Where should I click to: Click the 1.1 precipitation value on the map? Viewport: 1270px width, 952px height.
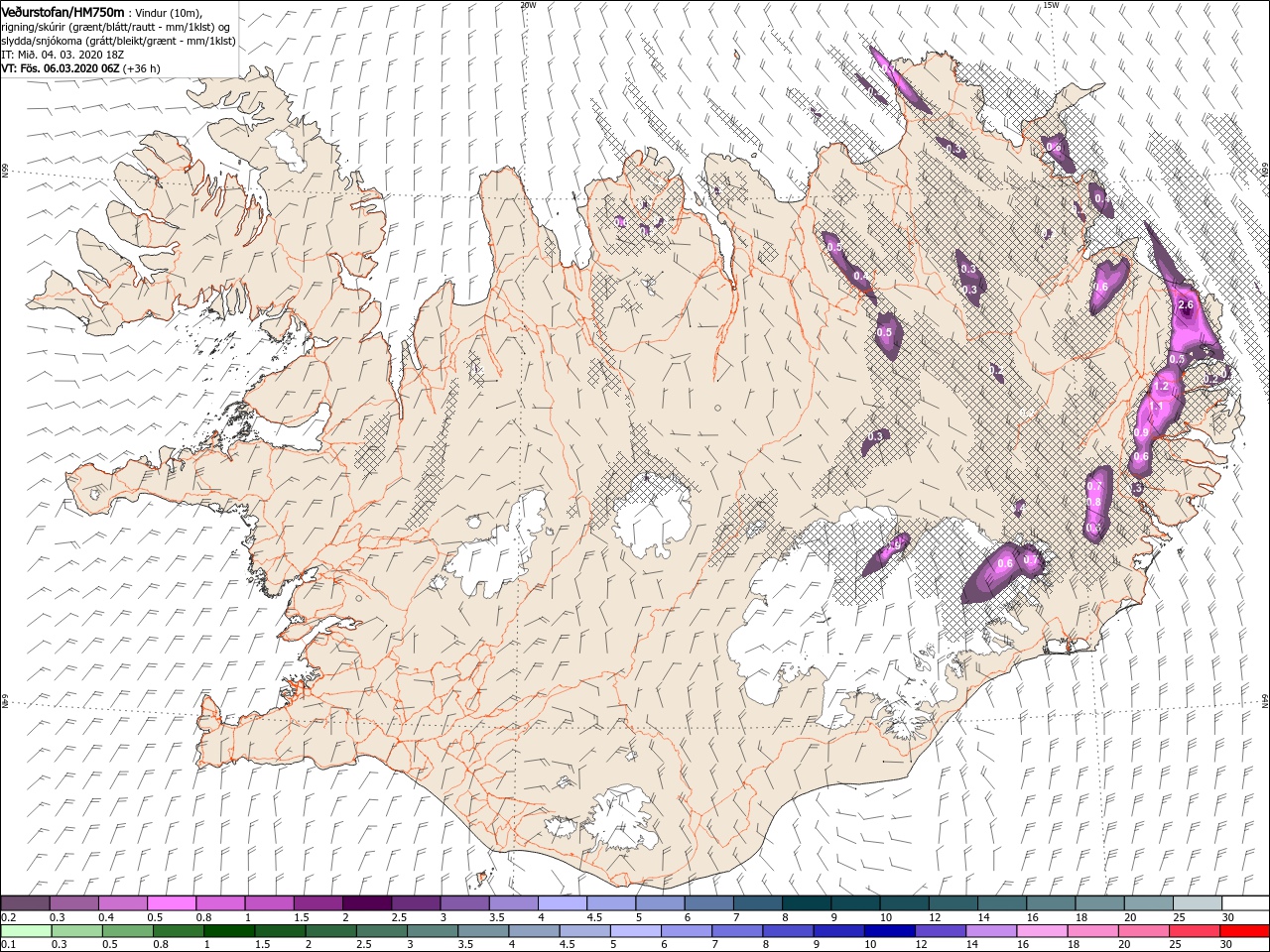point(1155,407)
